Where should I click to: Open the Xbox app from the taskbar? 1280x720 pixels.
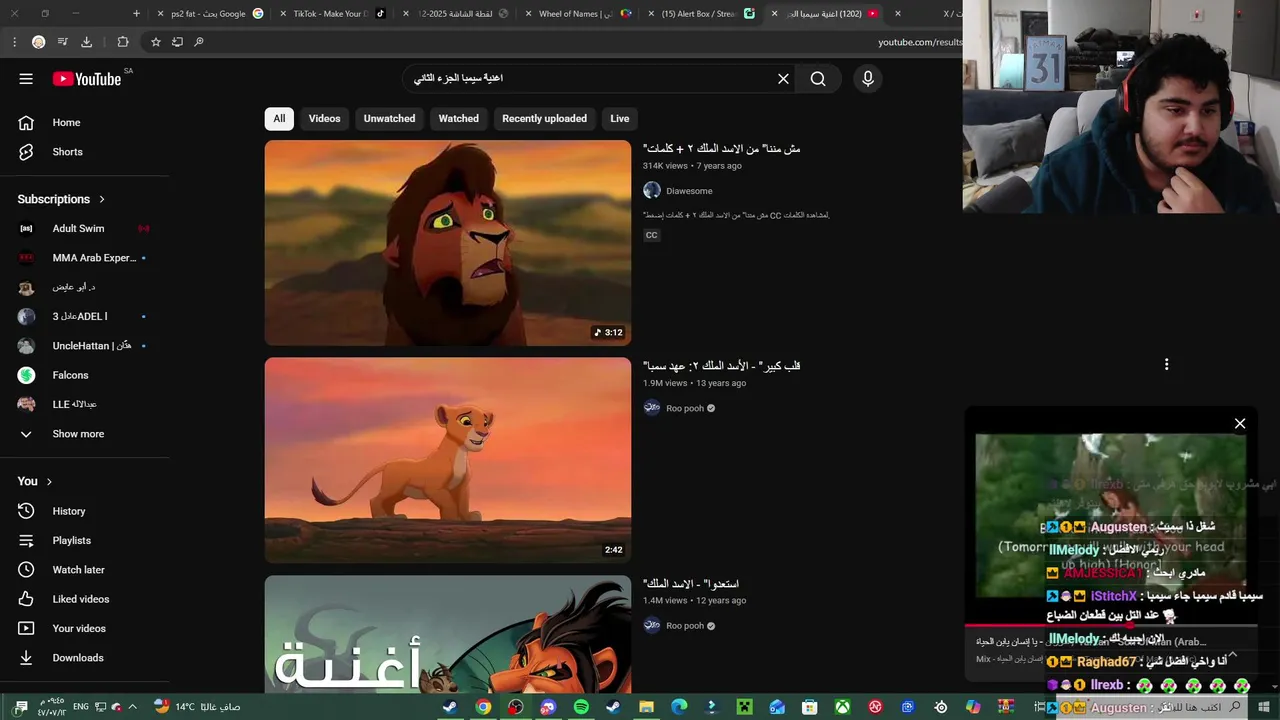coord(843,707)
